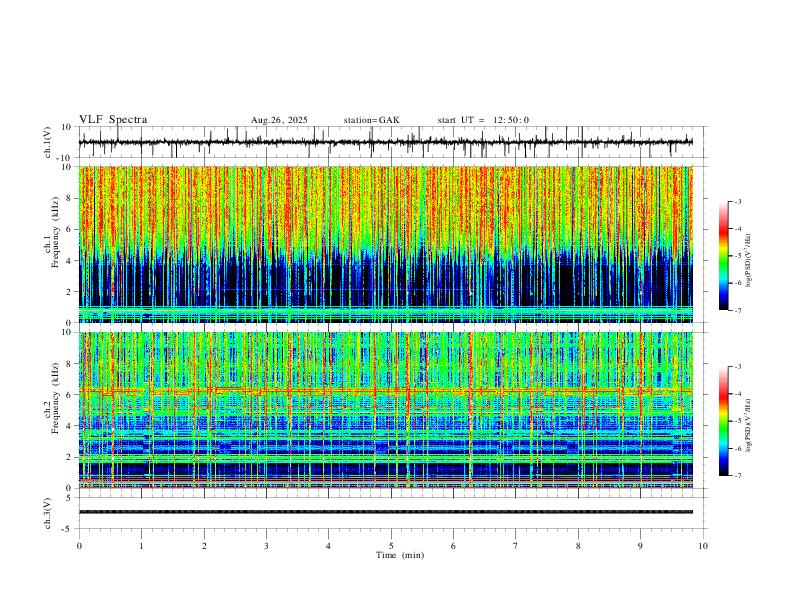This screenshot has width=792, height=612.
Task: Click the '4' time axis tick label
Action: point(329,546)
